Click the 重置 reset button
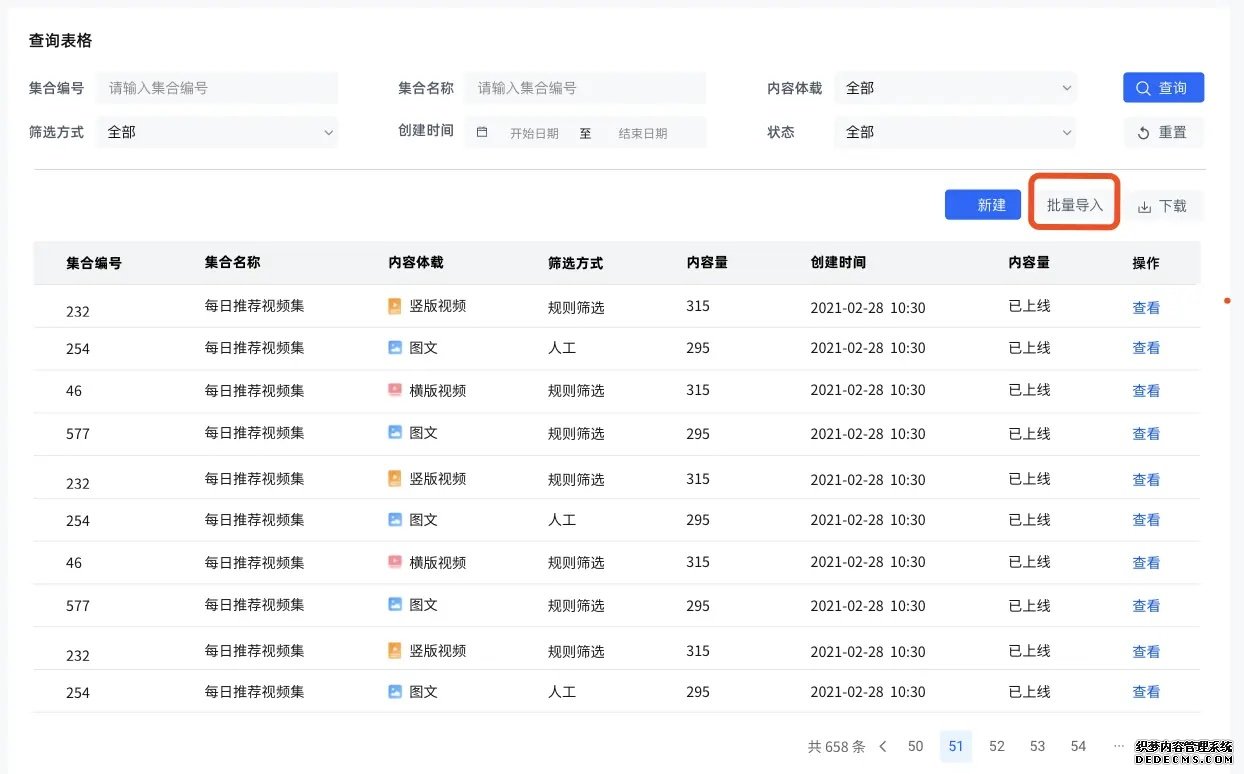Screen dimensions: 1244x774 point(1163,132)
